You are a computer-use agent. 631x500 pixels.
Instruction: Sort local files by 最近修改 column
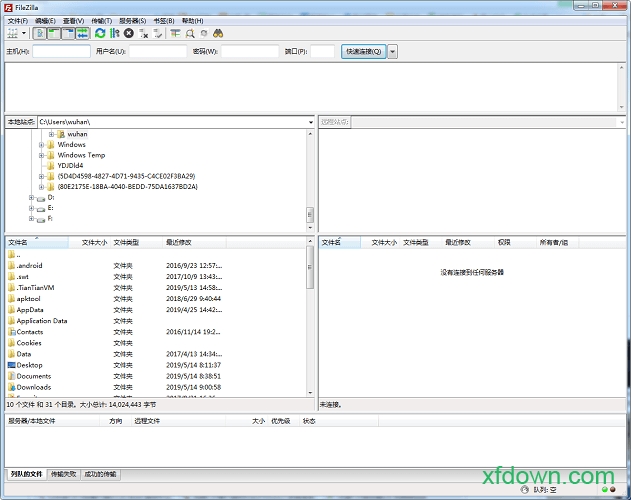pyautogui.click(x=194, y=242)
